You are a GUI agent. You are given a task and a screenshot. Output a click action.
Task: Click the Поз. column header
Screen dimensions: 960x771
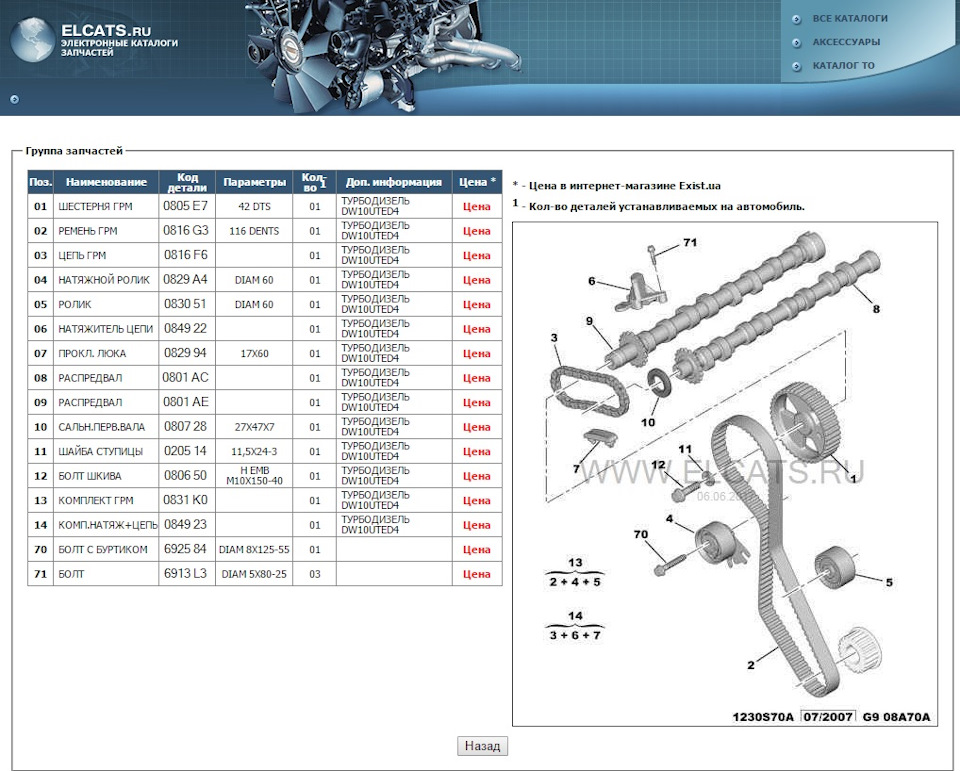[x=40, y=182]
